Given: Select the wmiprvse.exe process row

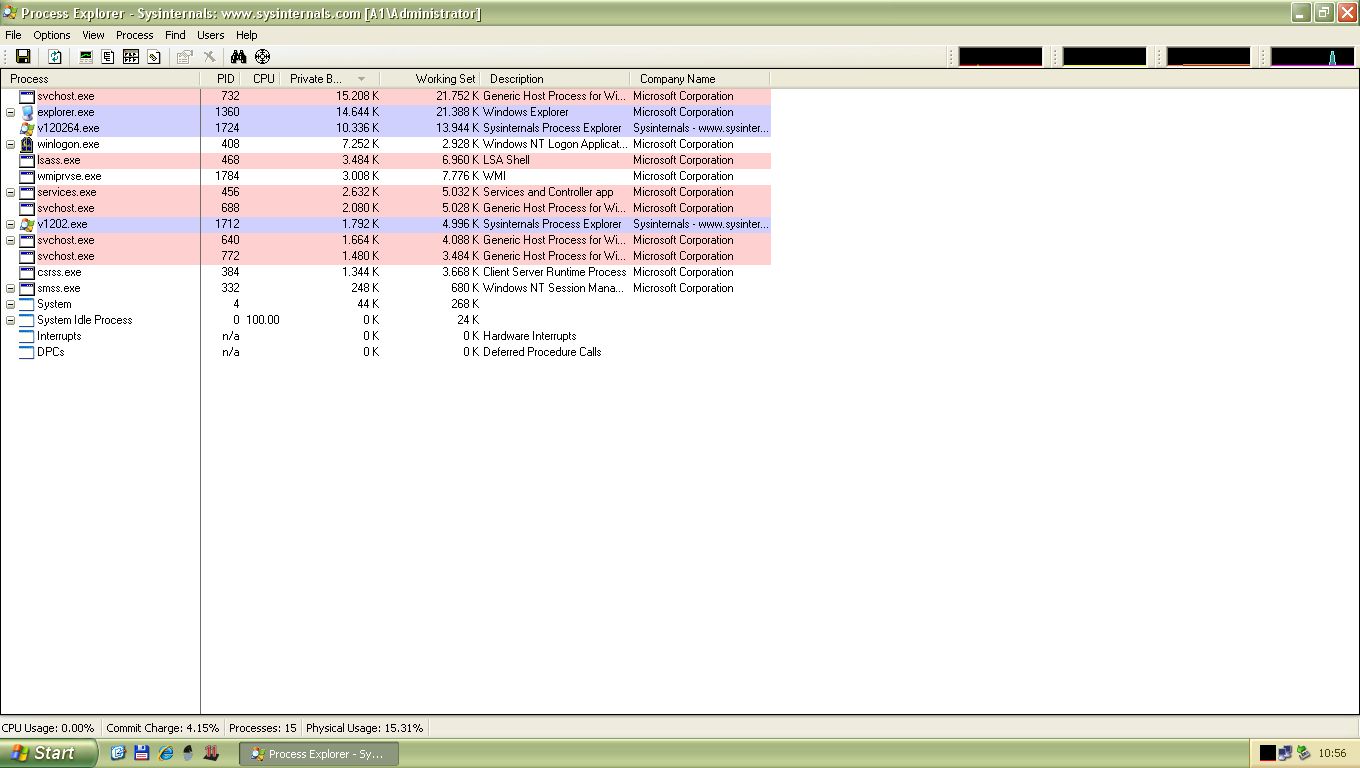Looking at the screenshot, I should click(x=386, y=176).
